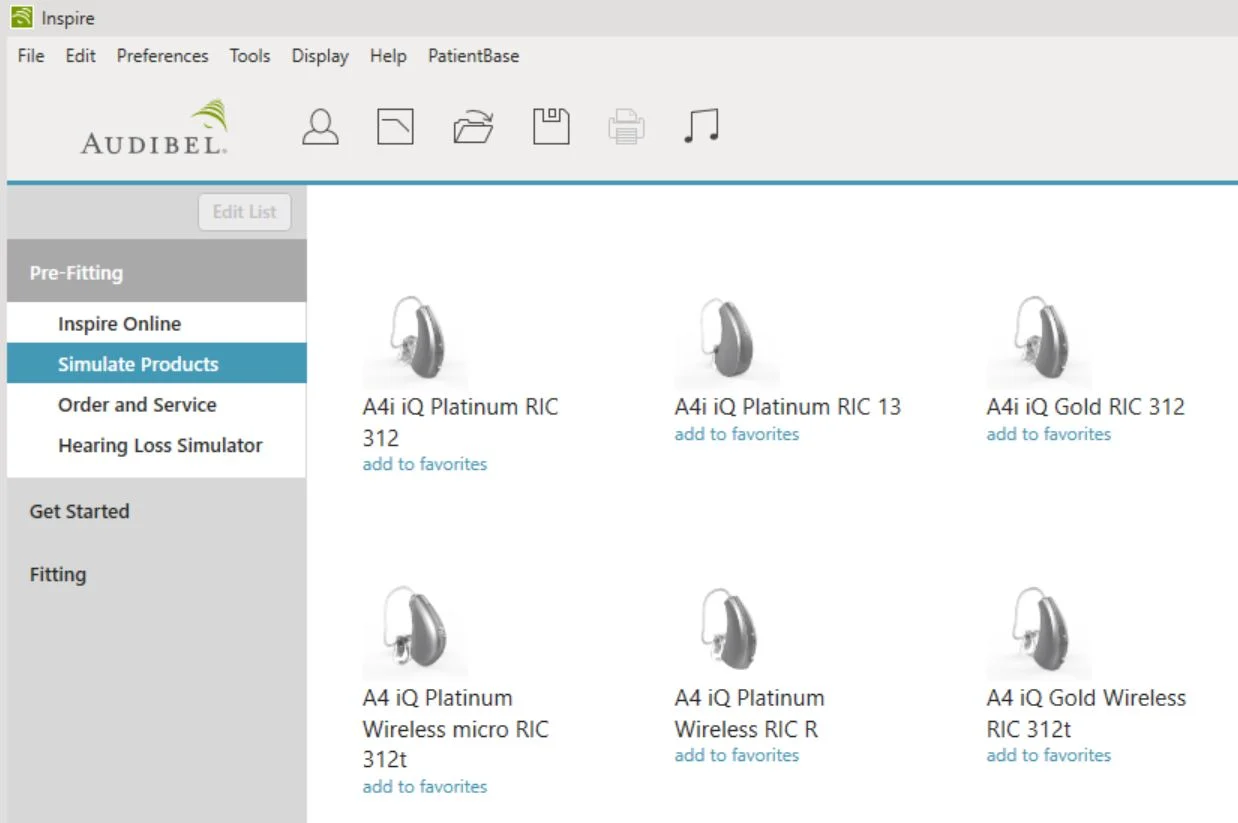Open the Tools menu
Image resolution: width=1238 pixels, height=823 pixels.
[x=250, y=56]
